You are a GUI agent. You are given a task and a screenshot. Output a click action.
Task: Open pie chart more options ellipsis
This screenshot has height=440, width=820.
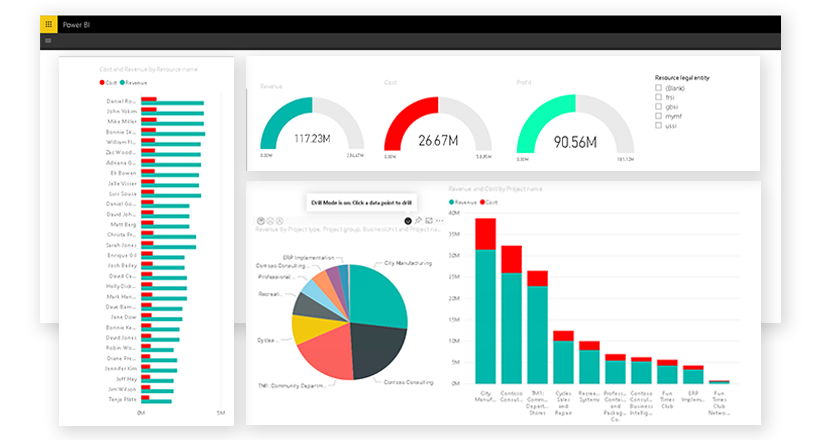coord(439,221)
